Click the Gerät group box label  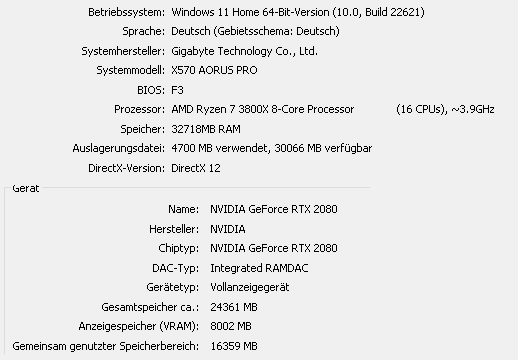[x=26, y=188]
